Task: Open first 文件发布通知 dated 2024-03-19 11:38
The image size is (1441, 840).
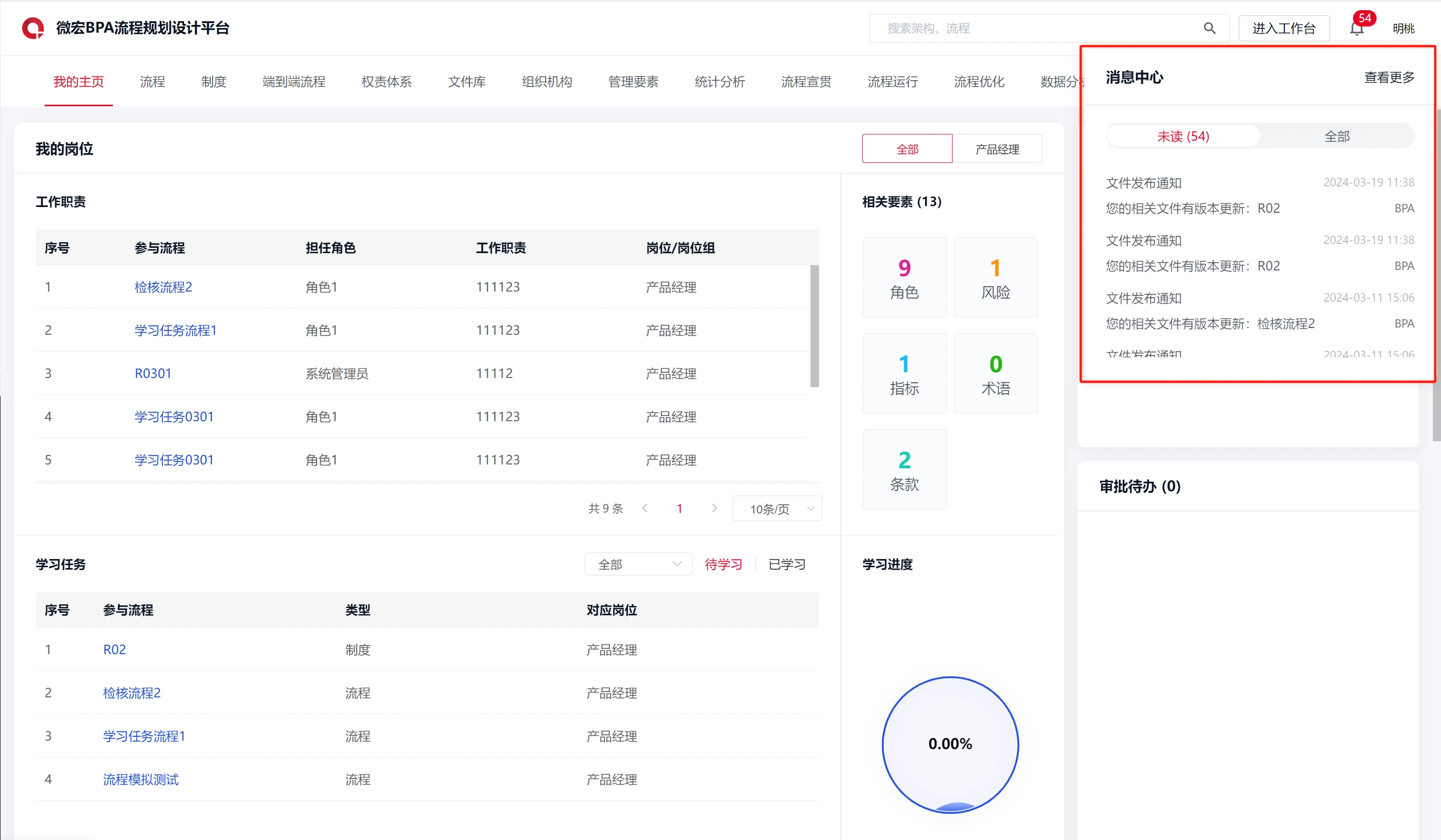Action: click(1260, 195)
